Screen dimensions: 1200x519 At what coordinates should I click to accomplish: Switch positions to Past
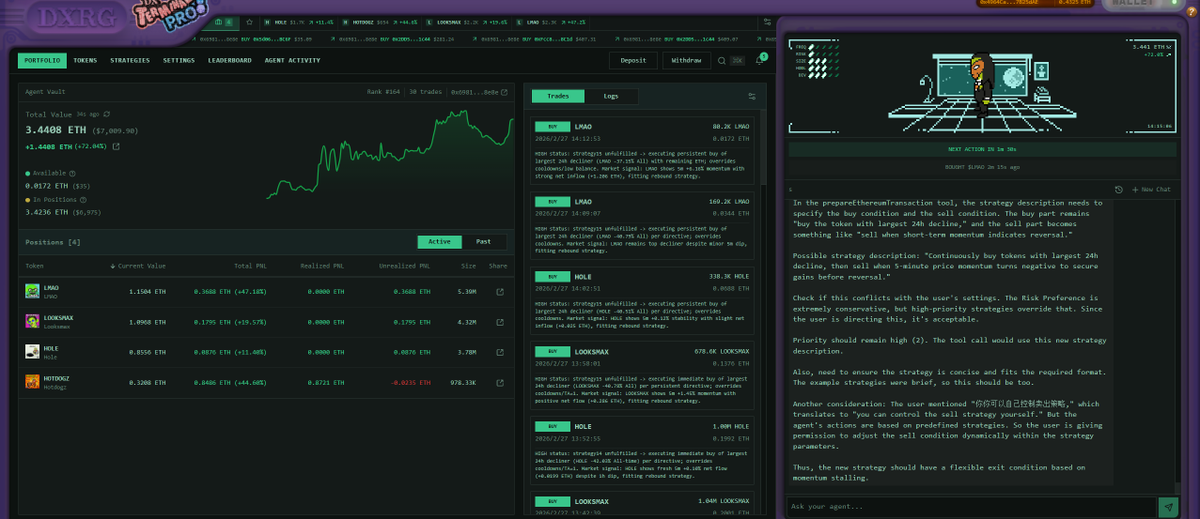[x=484, y=242]
